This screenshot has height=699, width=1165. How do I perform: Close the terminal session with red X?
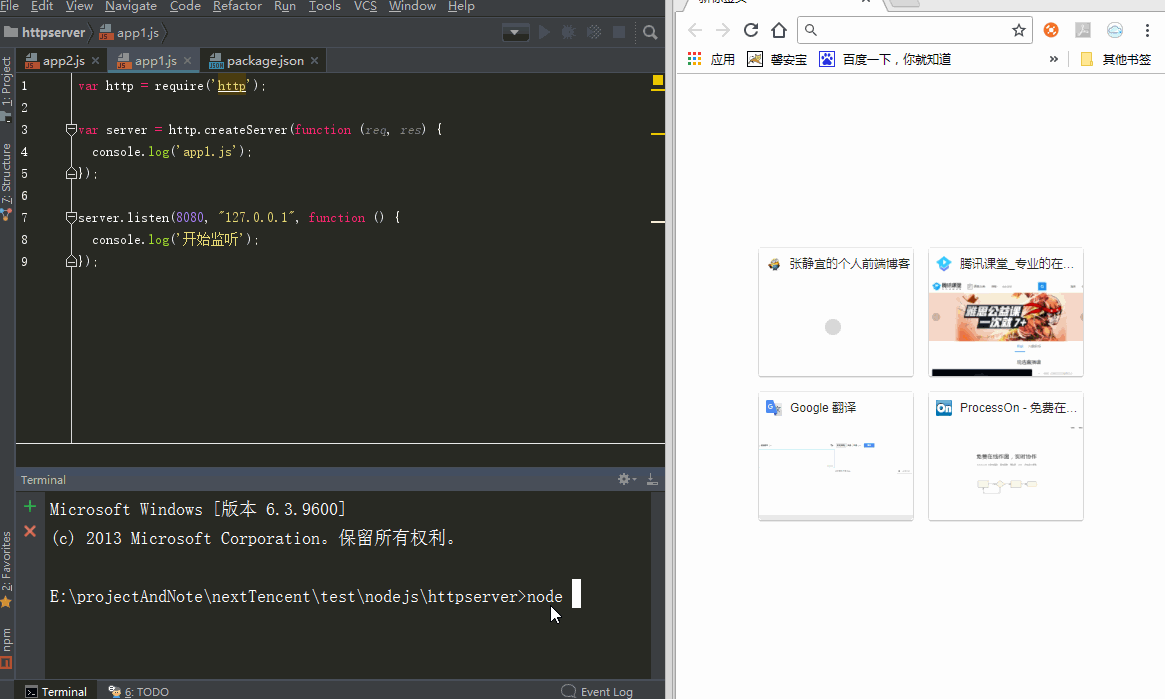[x=30, y=531]
